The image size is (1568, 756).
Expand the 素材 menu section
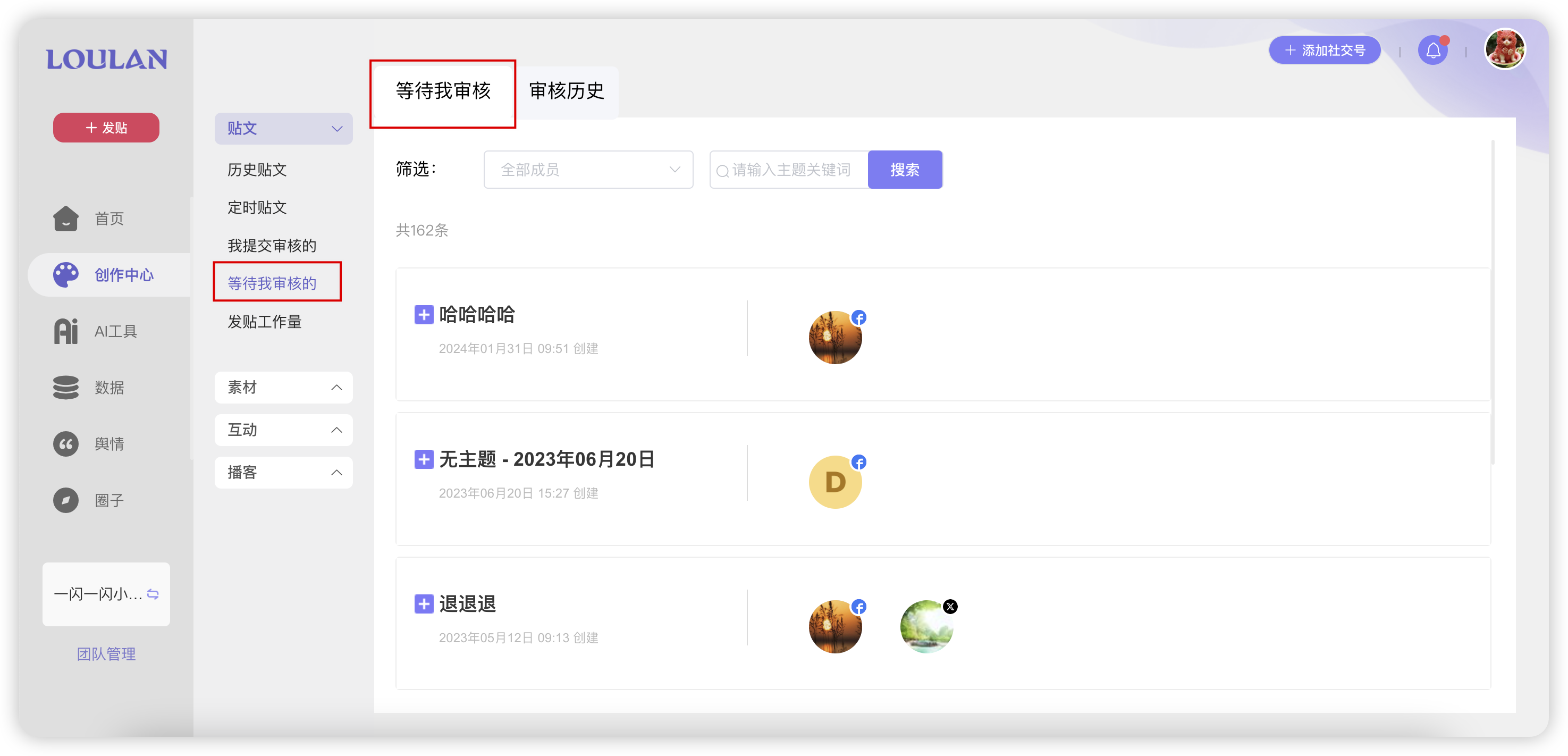tap(284, 387)
